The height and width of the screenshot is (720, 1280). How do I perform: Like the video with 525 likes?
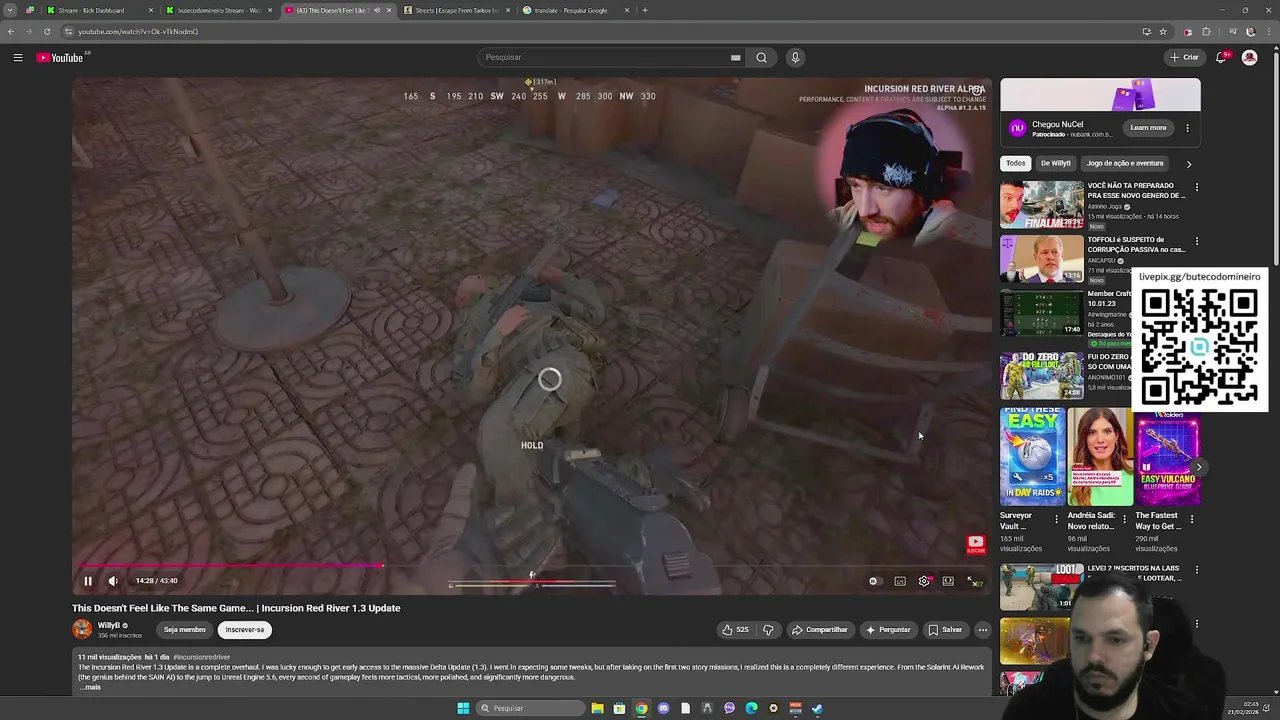(735, 630)
